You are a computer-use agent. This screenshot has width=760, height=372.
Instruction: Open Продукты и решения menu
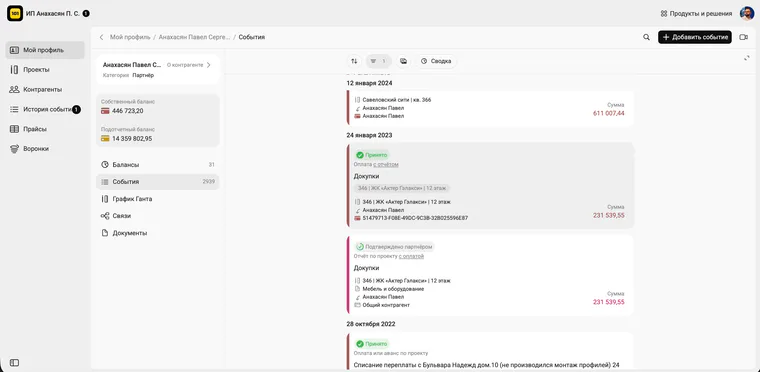pyautogui.click(x=696, y=14)
